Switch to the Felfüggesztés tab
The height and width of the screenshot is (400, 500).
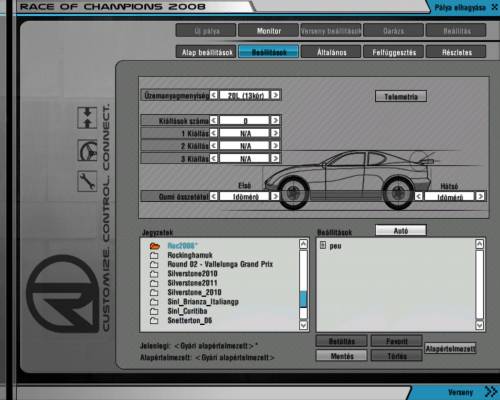pyautogui.click(x=394, y=52)
